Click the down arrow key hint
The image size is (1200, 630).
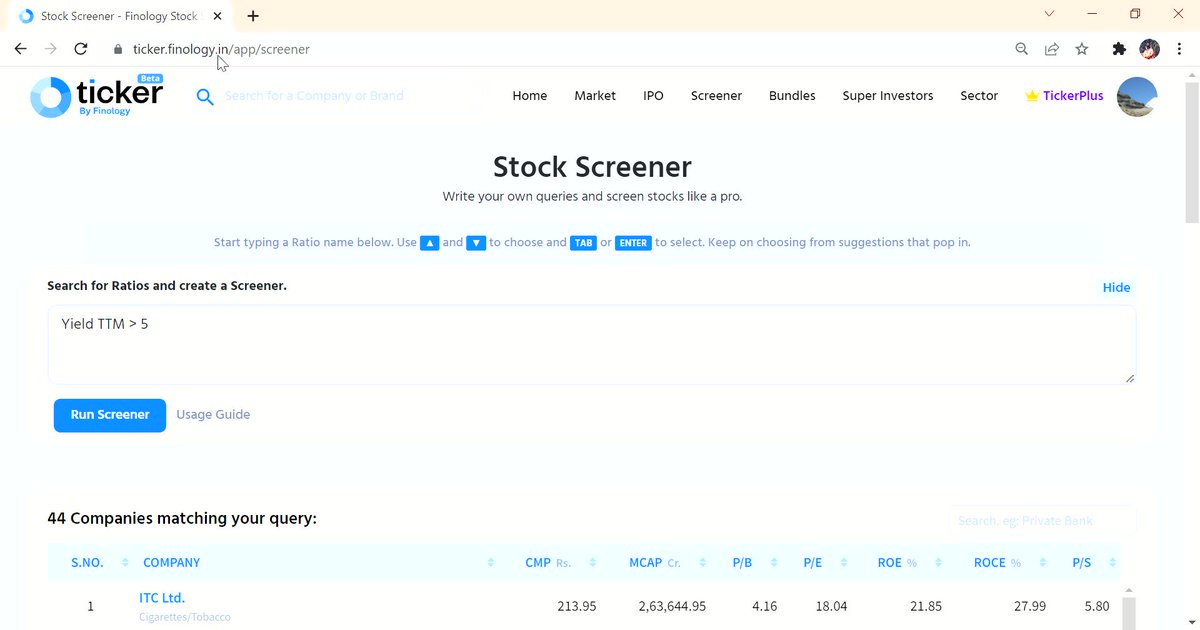pos(476,243)
